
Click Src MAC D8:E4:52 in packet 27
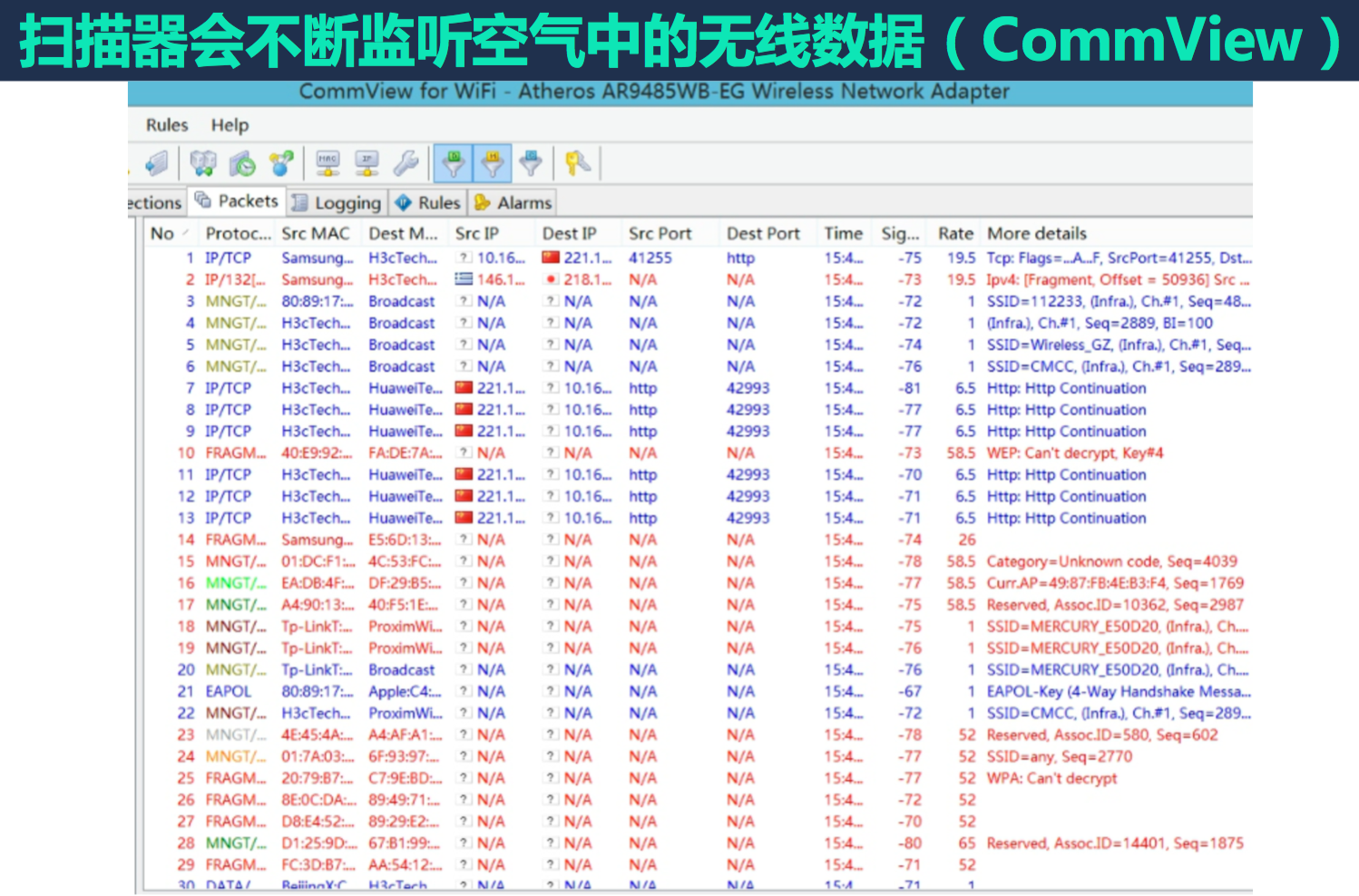318,823
